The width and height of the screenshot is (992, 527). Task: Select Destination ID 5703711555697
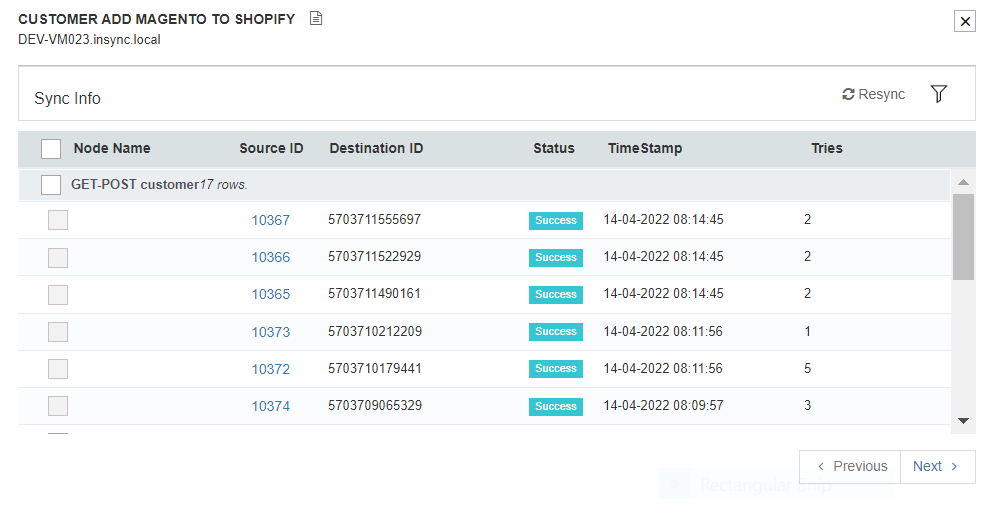pyautogui.click(x=375, y=220)
